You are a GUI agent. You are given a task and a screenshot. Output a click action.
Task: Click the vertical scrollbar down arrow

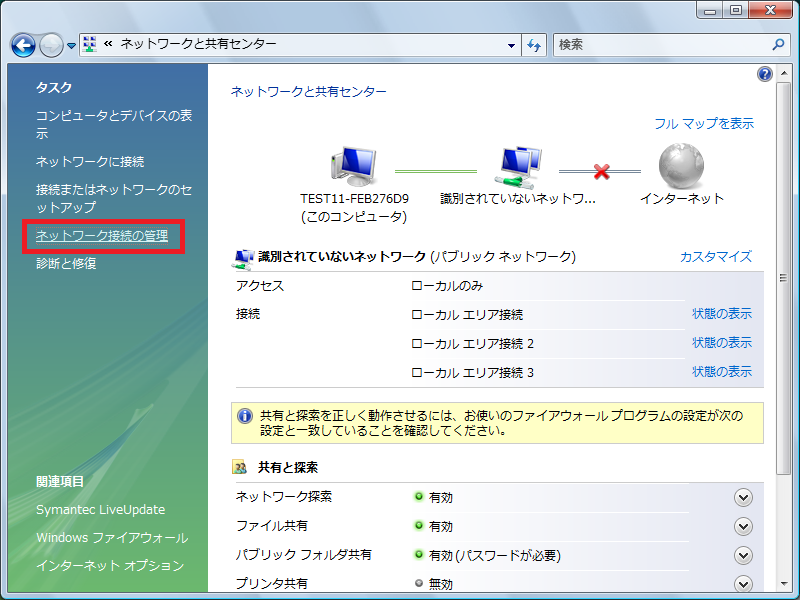(784, 584)
